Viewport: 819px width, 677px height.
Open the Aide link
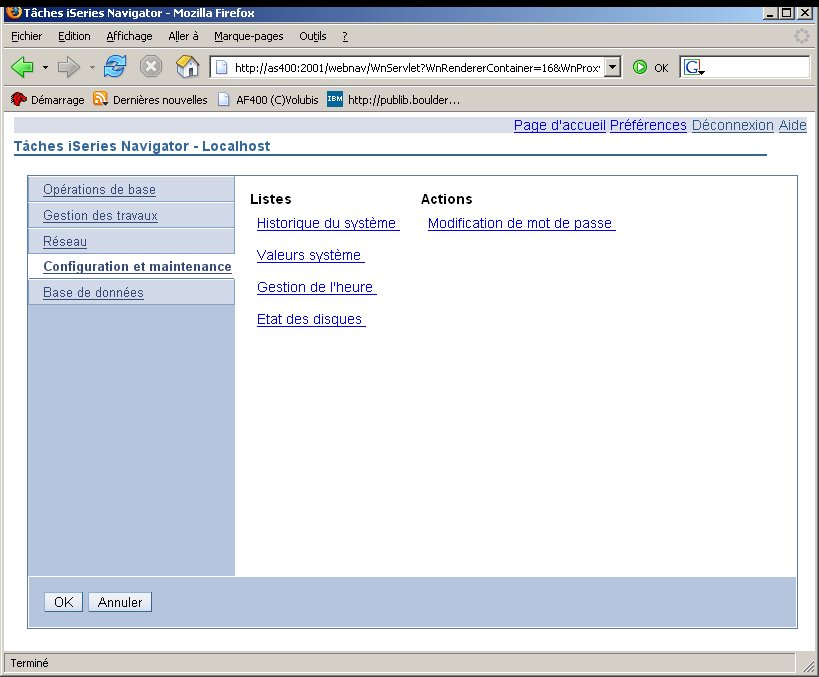pyautogui.click(x=792, y=125)
